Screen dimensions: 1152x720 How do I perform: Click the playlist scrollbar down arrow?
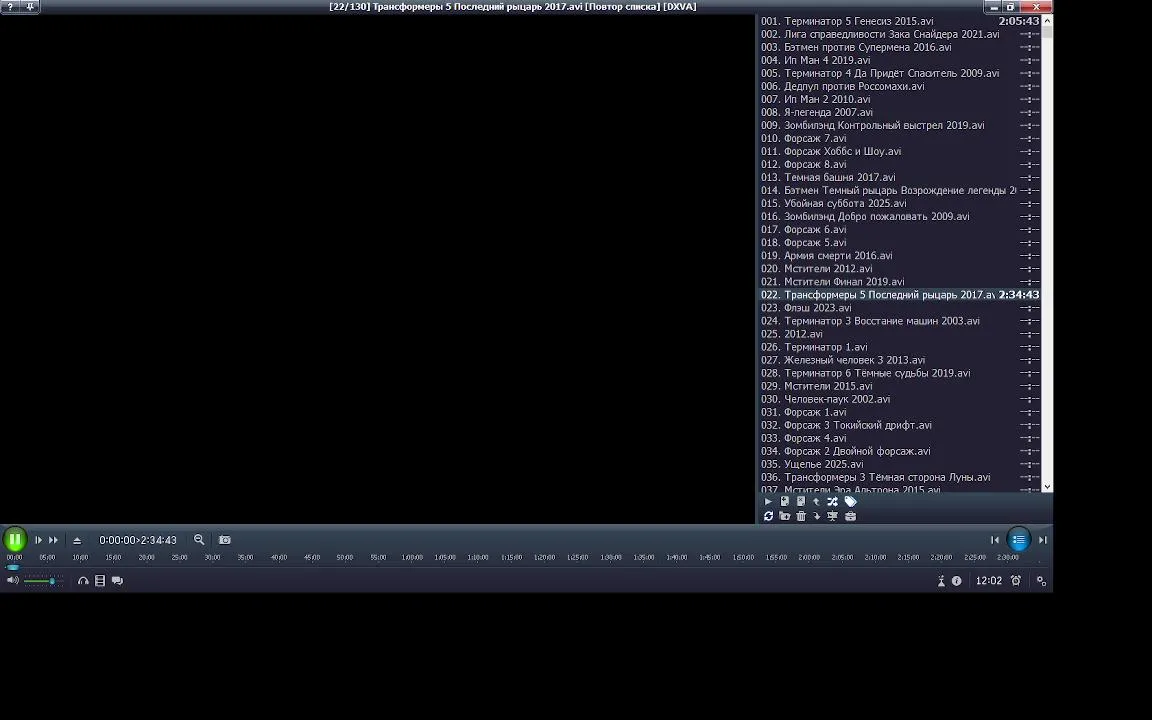tap(1047, 487)
